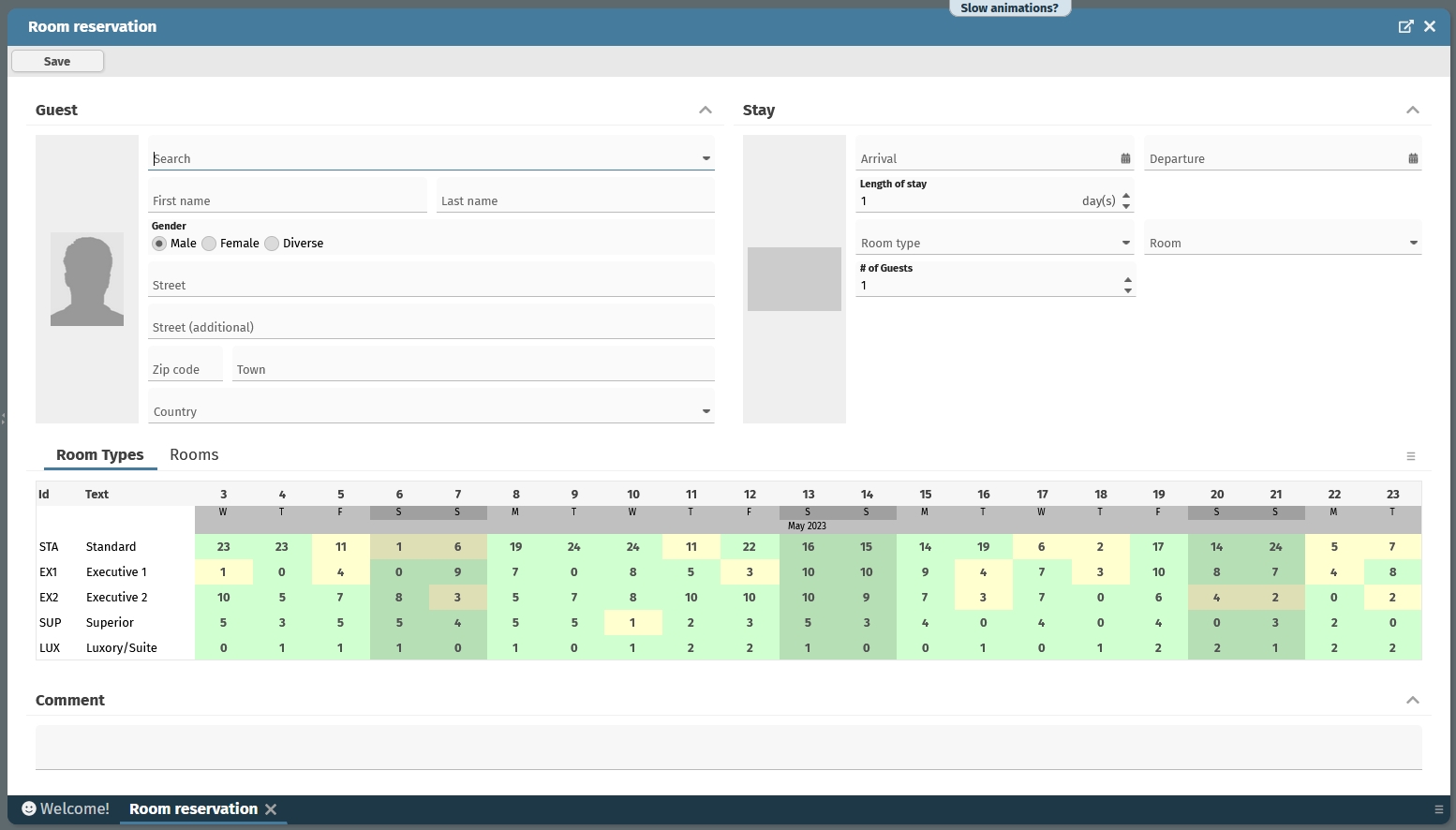Collapse the Stay section

[1413, 111]
